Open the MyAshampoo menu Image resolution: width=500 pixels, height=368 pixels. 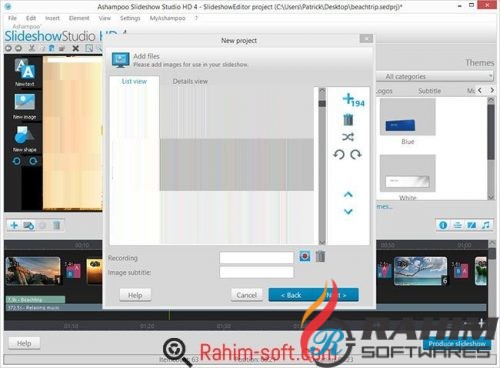pos(167,18)
